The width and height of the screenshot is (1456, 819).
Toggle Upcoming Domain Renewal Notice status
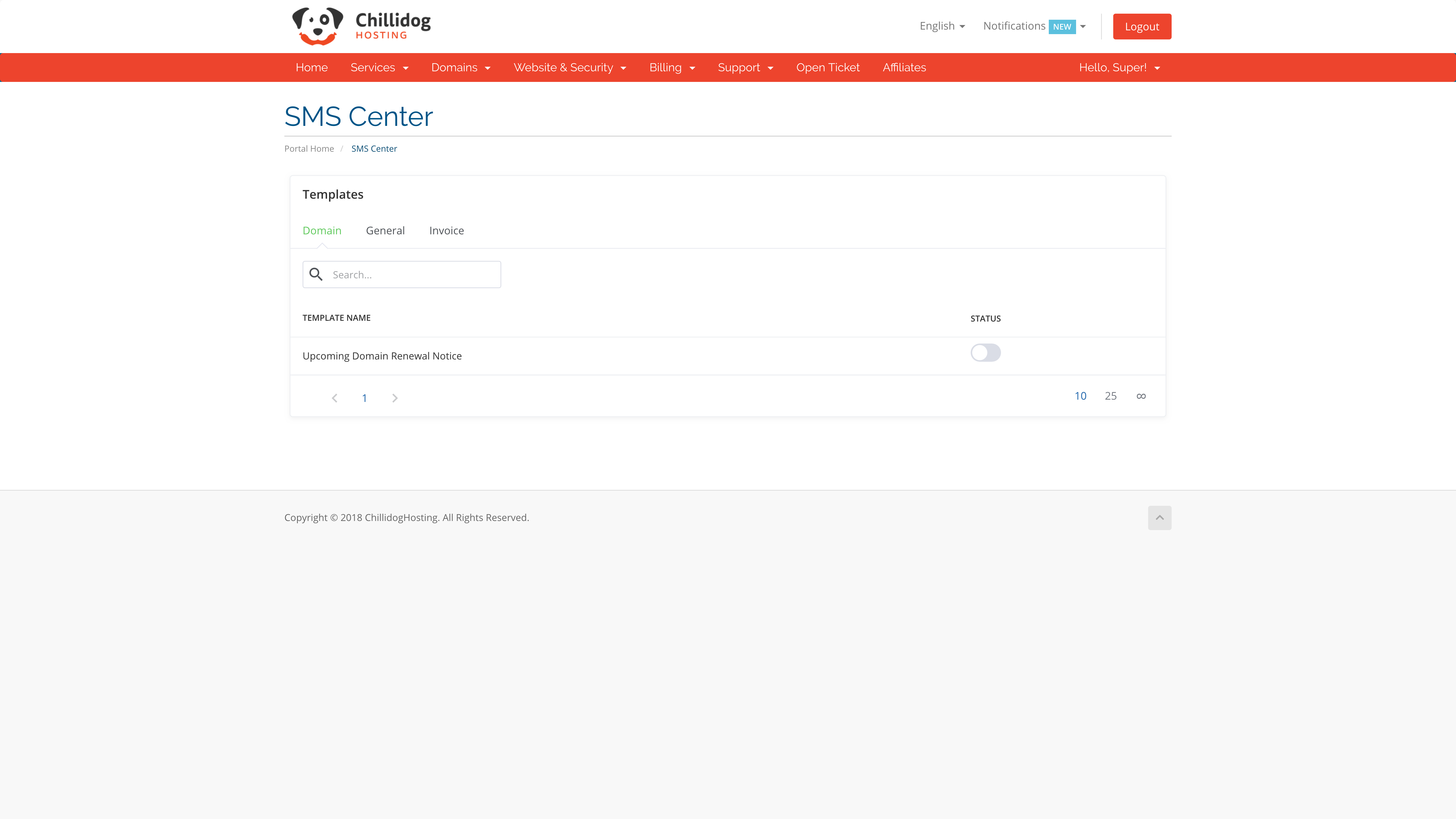tap(985, 353)
